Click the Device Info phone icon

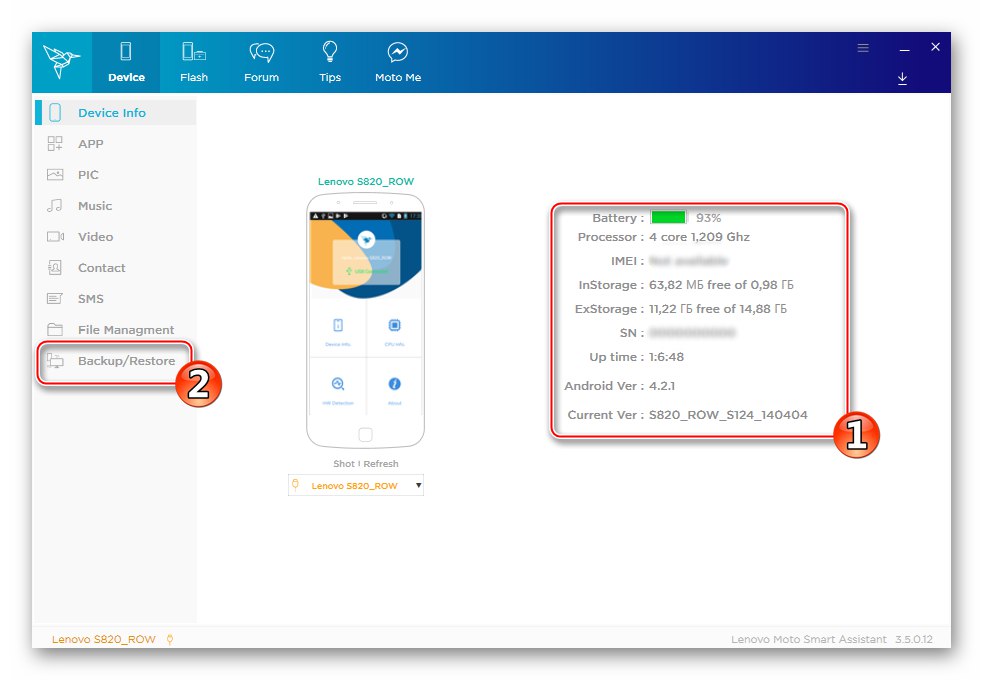tap(57, 112)
